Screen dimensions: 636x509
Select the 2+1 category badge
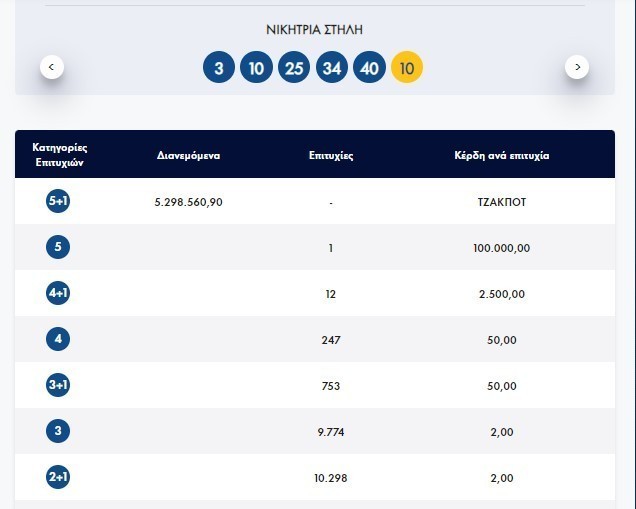pyautogui.click(x=59, y=478)
